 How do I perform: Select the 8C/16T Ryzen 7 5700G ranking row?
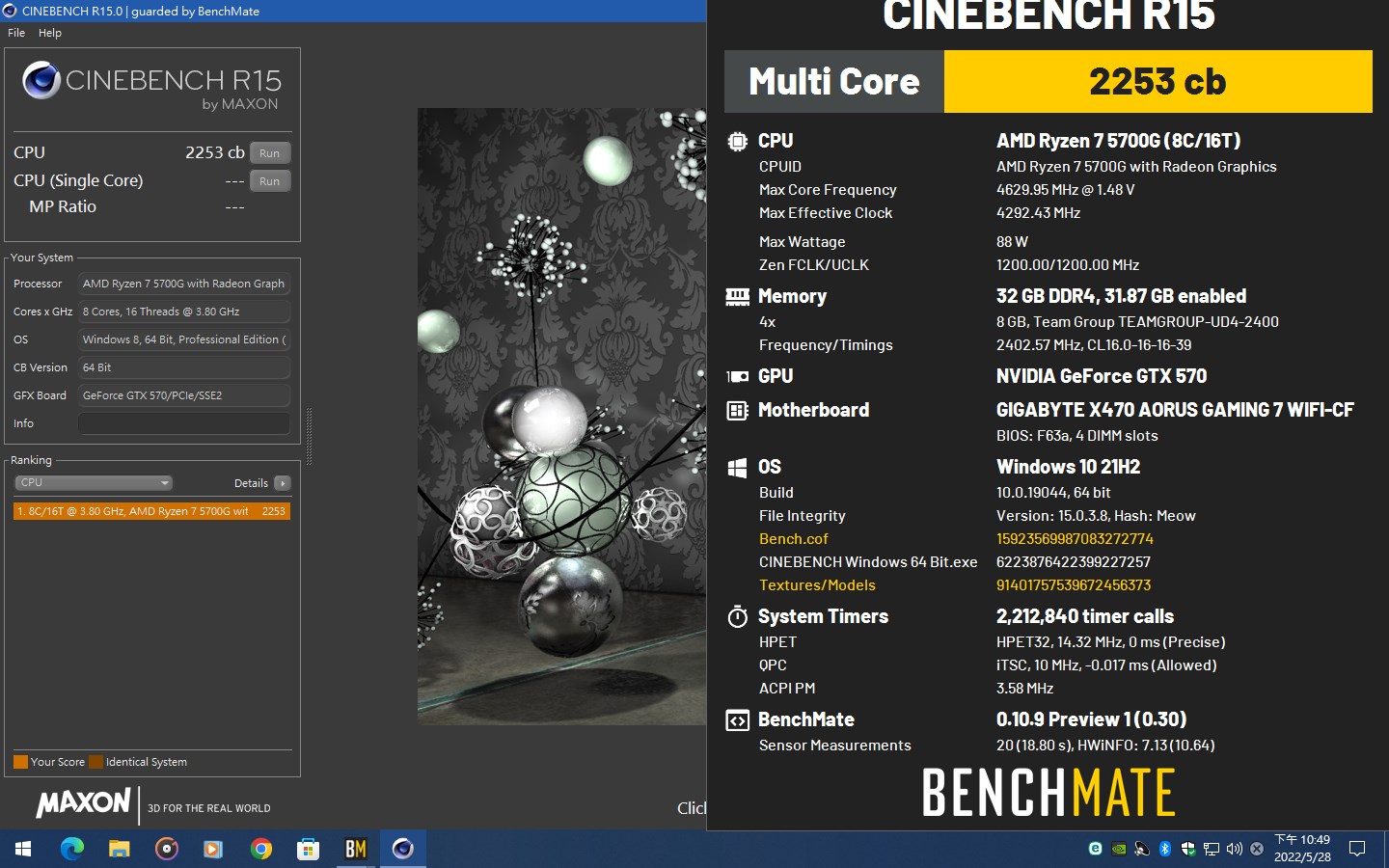tap(151, 511)
